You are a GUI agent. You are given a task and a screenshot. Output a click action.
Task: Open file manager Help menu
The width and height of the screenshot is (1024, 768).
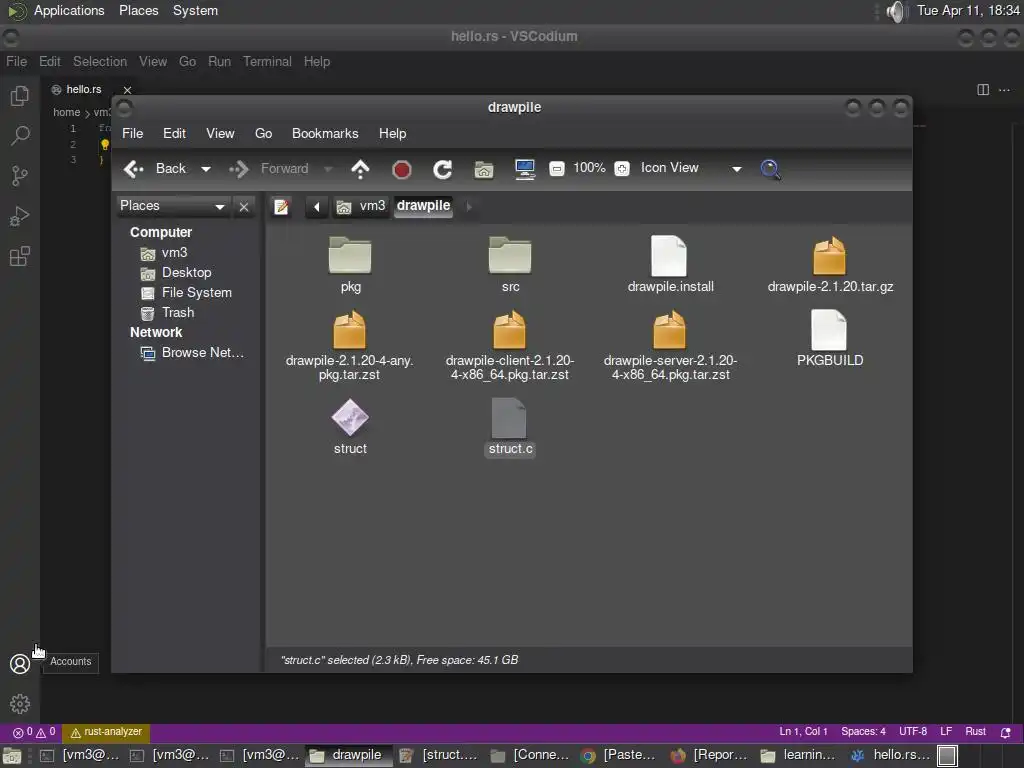point(392,133)
